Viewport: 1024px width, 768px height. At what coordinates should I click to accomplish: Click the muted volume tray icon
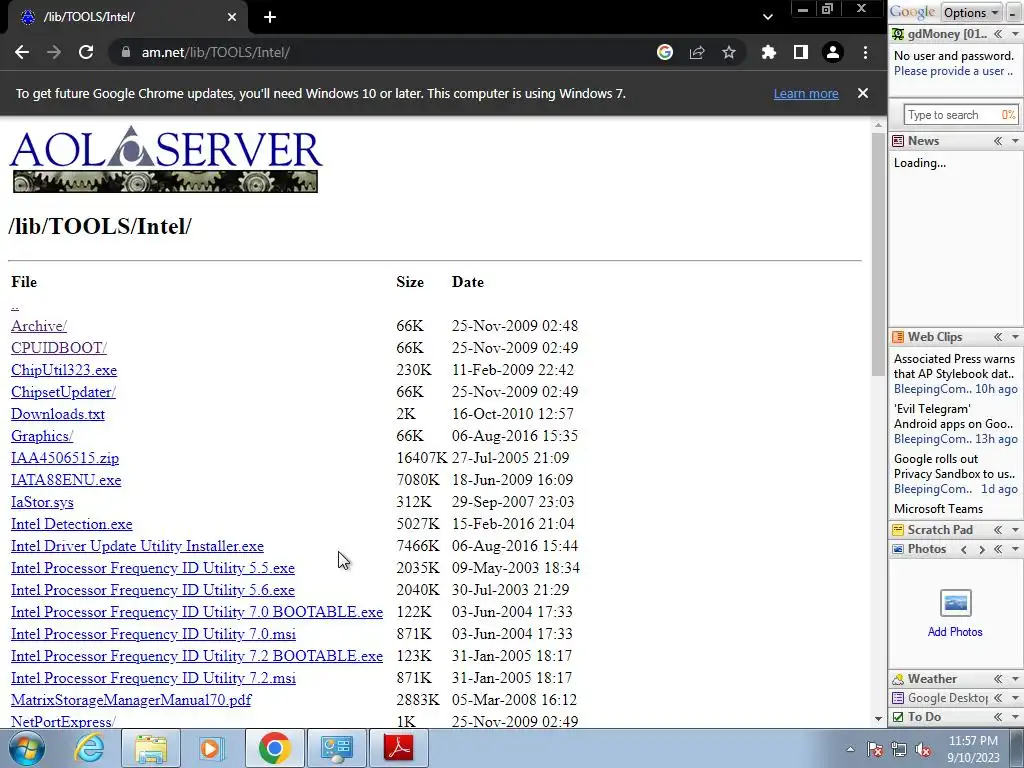point(923,750)
